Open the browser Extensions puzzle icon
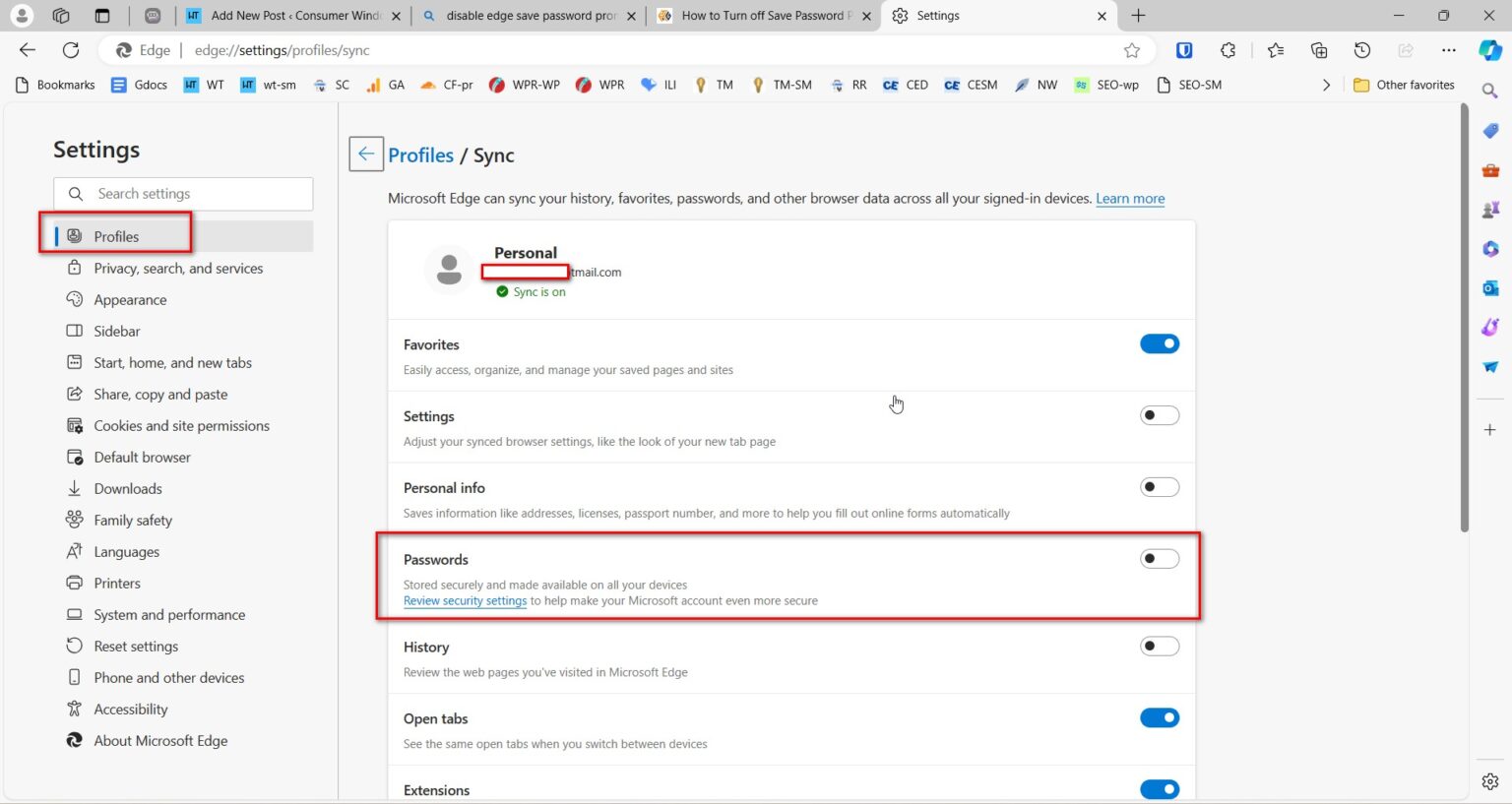Viewport: 1512px width, 804px height. pos(1228,50)
